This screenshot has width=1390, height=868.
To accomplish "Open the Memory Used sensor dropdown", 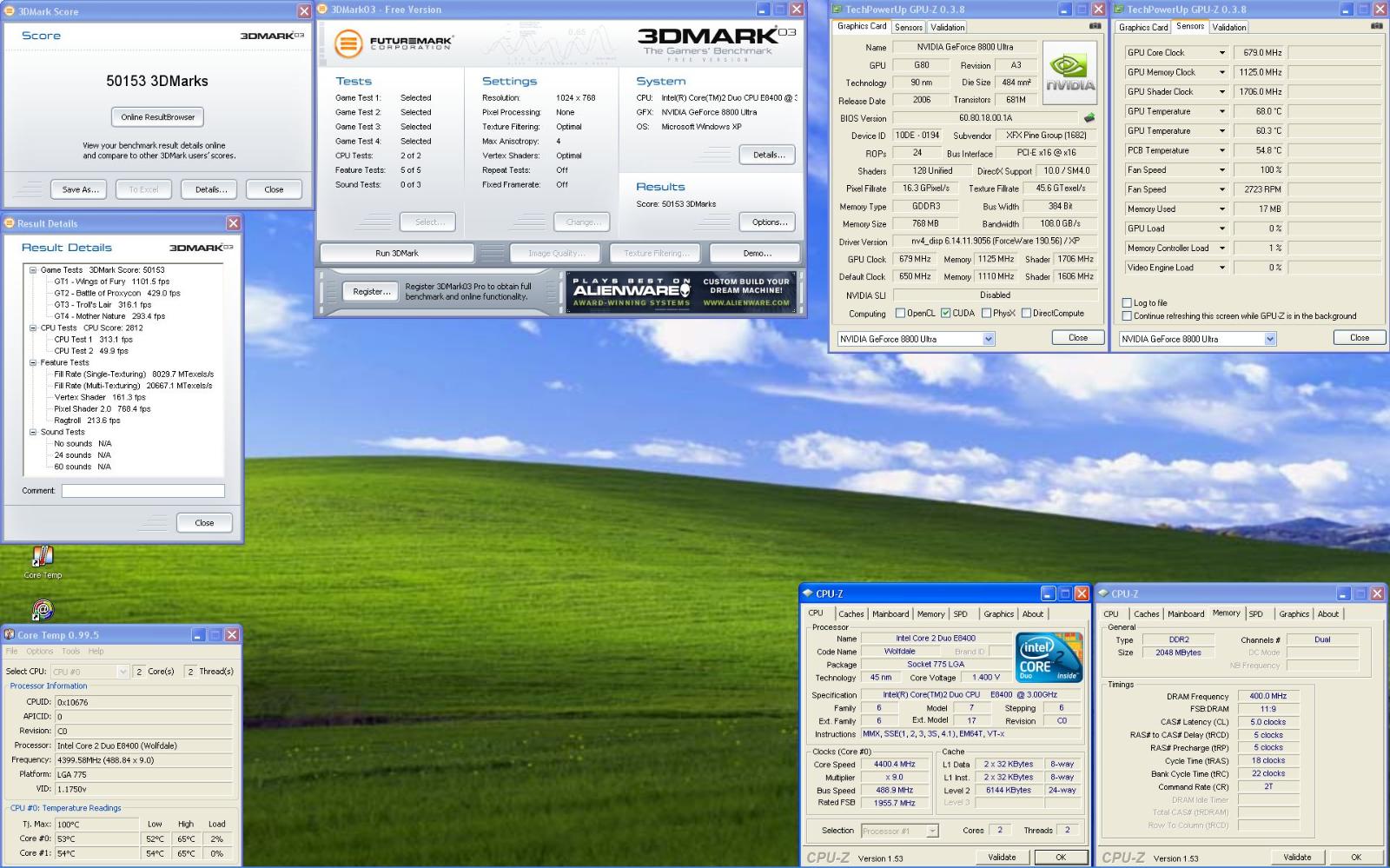I will (x=1221, y=209).
